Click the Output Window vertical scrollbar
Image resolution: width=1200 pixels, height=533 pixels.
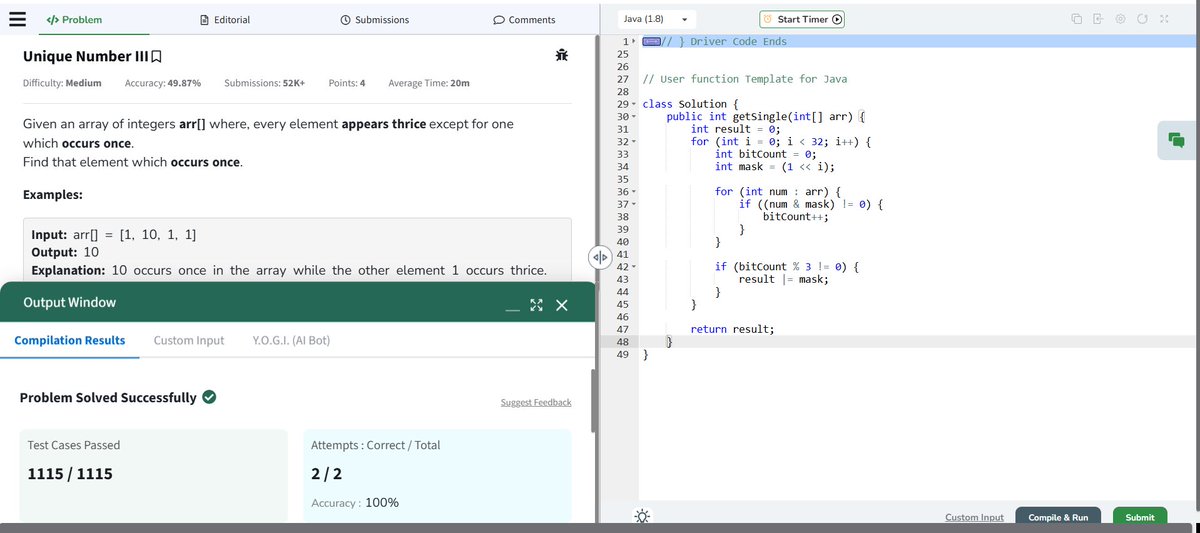[x=594, y=400]
